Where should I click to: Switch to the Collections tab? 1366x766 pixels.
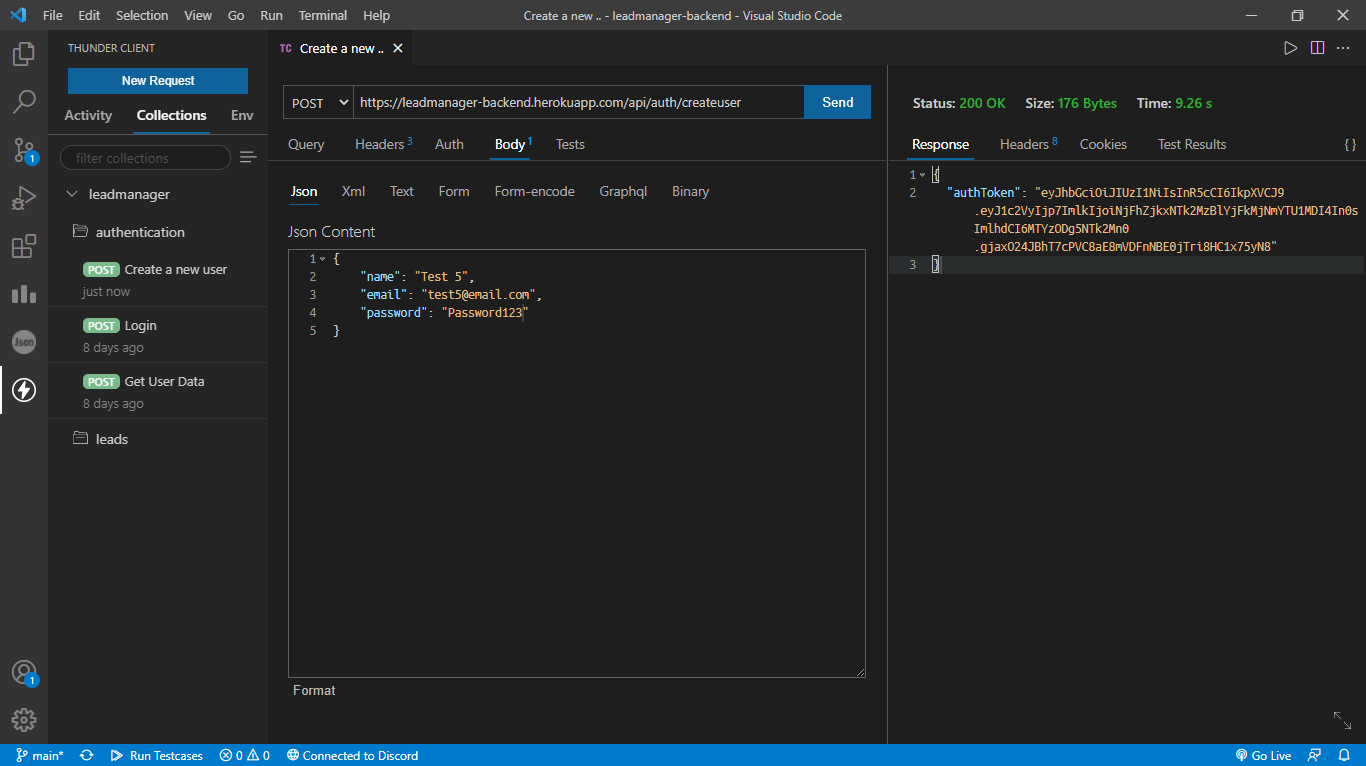pyautogui.click(x=171, y=115)
